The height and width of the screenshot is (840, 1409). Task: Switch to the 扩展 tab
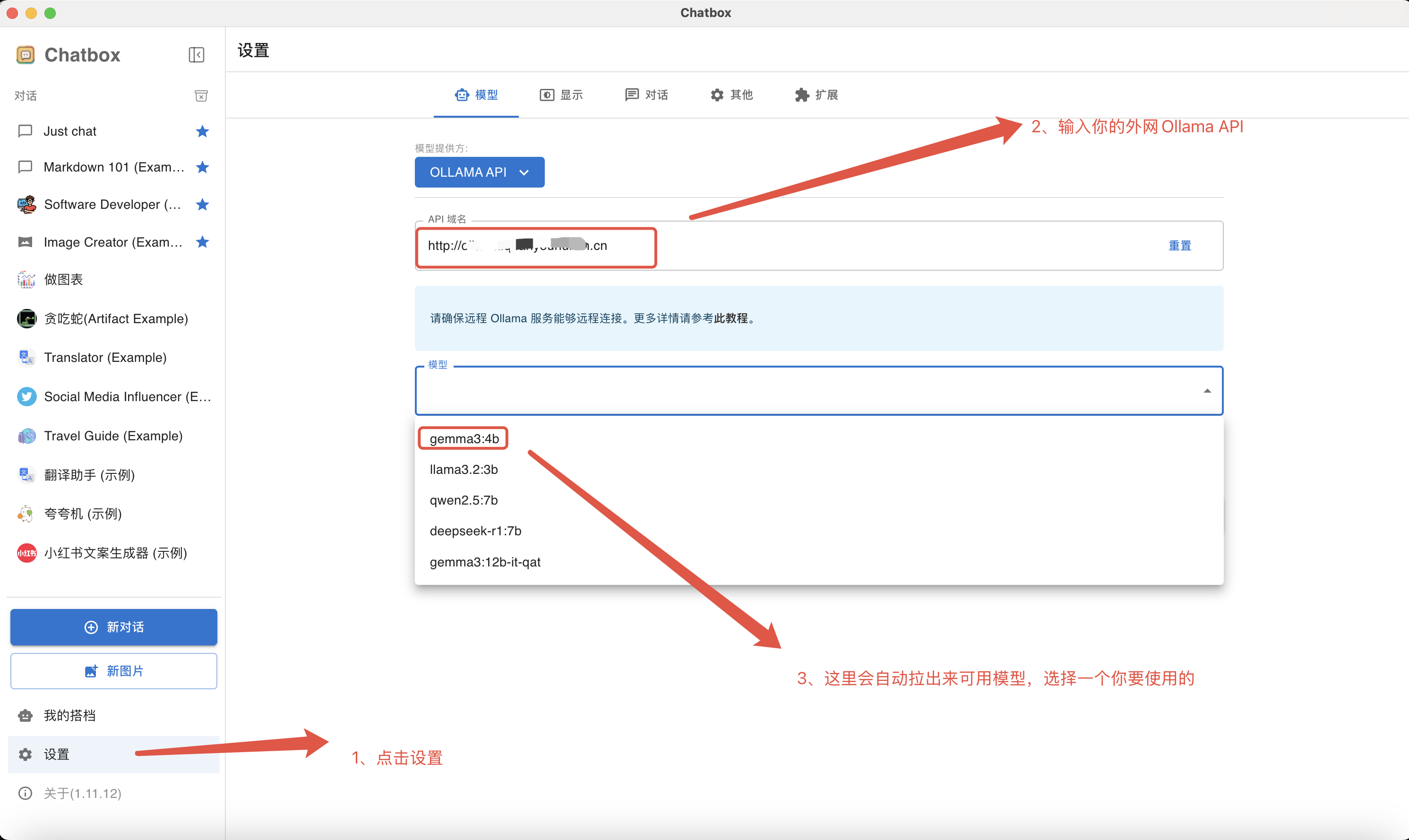pos(816,94)
